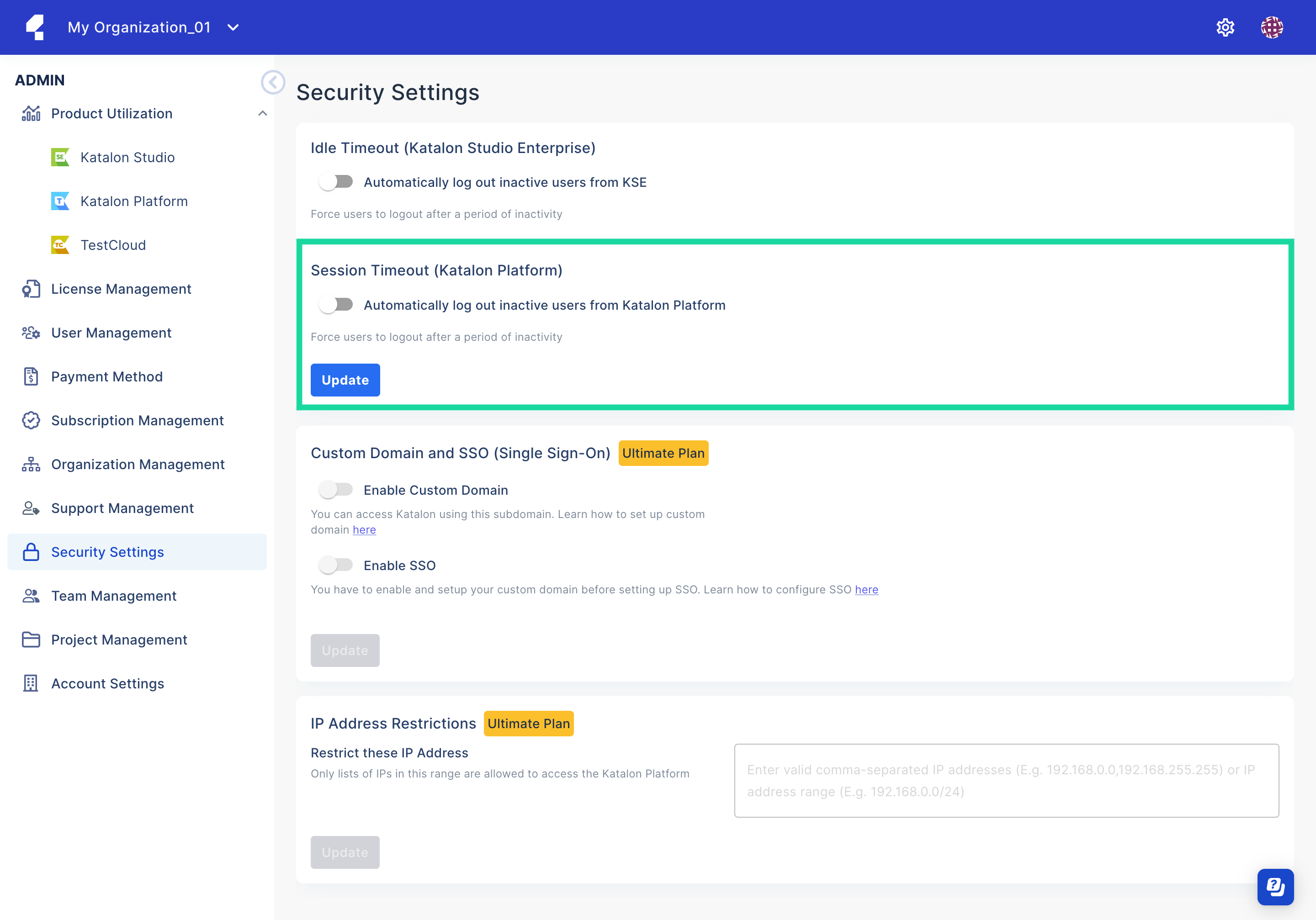Click the Organization Management hierarchy icon
Screen dimensions: 1316x920
coord(31,464)
